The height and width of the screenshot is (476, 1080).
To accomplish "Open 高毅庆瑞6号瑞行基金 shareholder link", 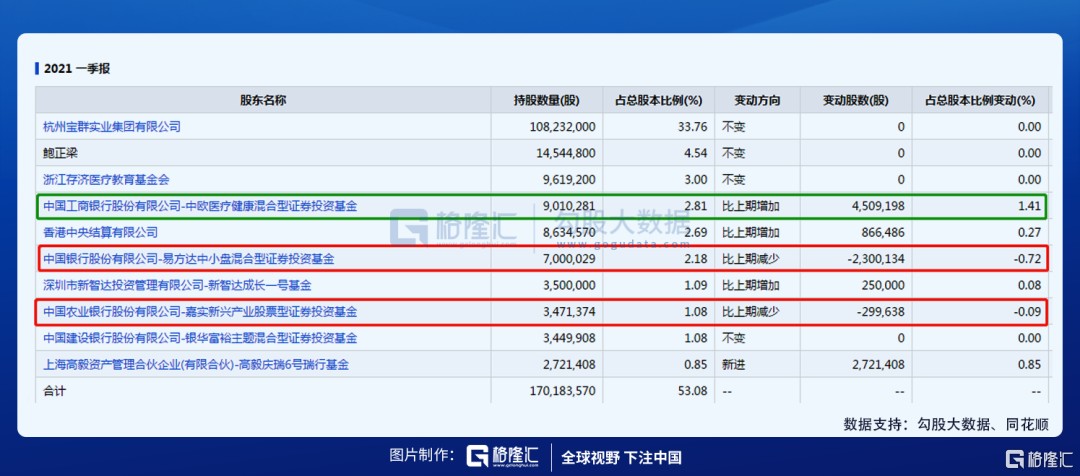I will [196, 365].
